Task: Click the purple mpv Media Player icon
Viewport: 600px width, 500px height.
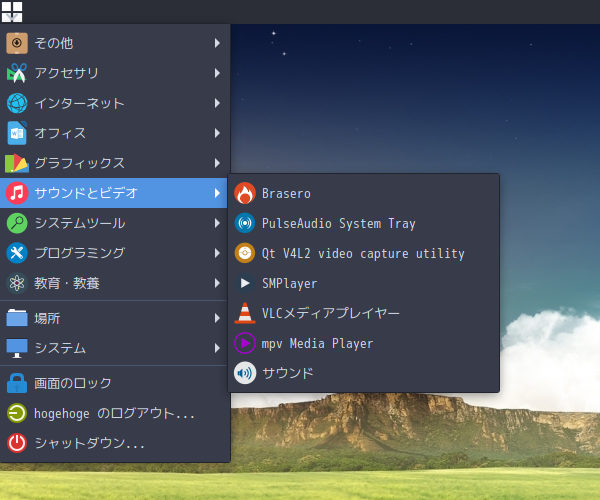Action: coord(245,343)
